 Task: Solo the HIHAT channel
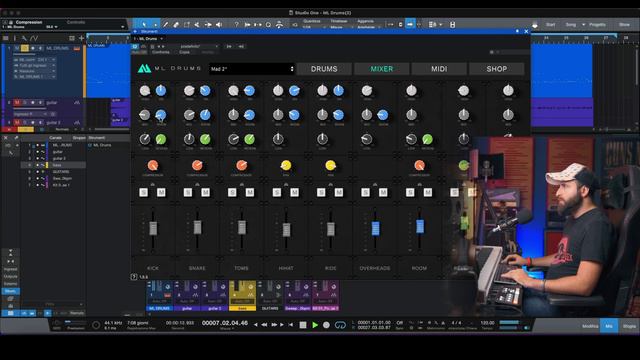[x=277, y=192]
